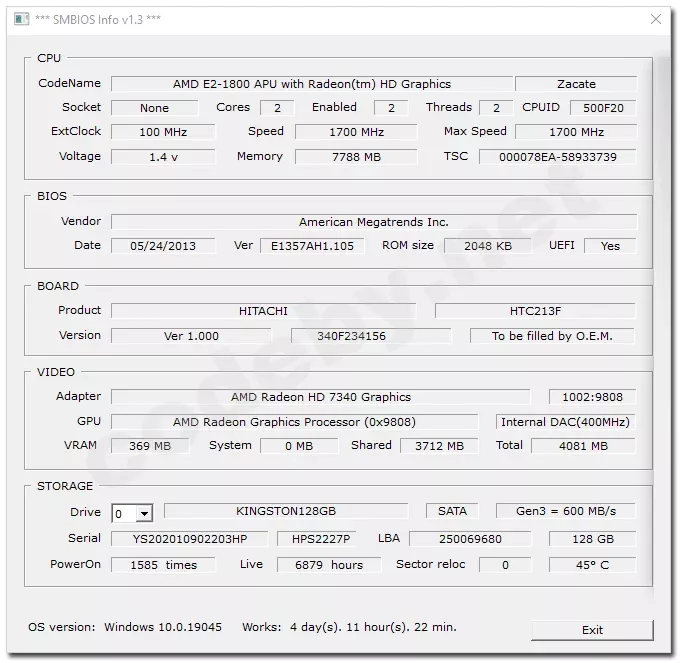The image size is (680, 663).
Task: Click the Speed value next to ExtClock
Action: tap(356, 132)
